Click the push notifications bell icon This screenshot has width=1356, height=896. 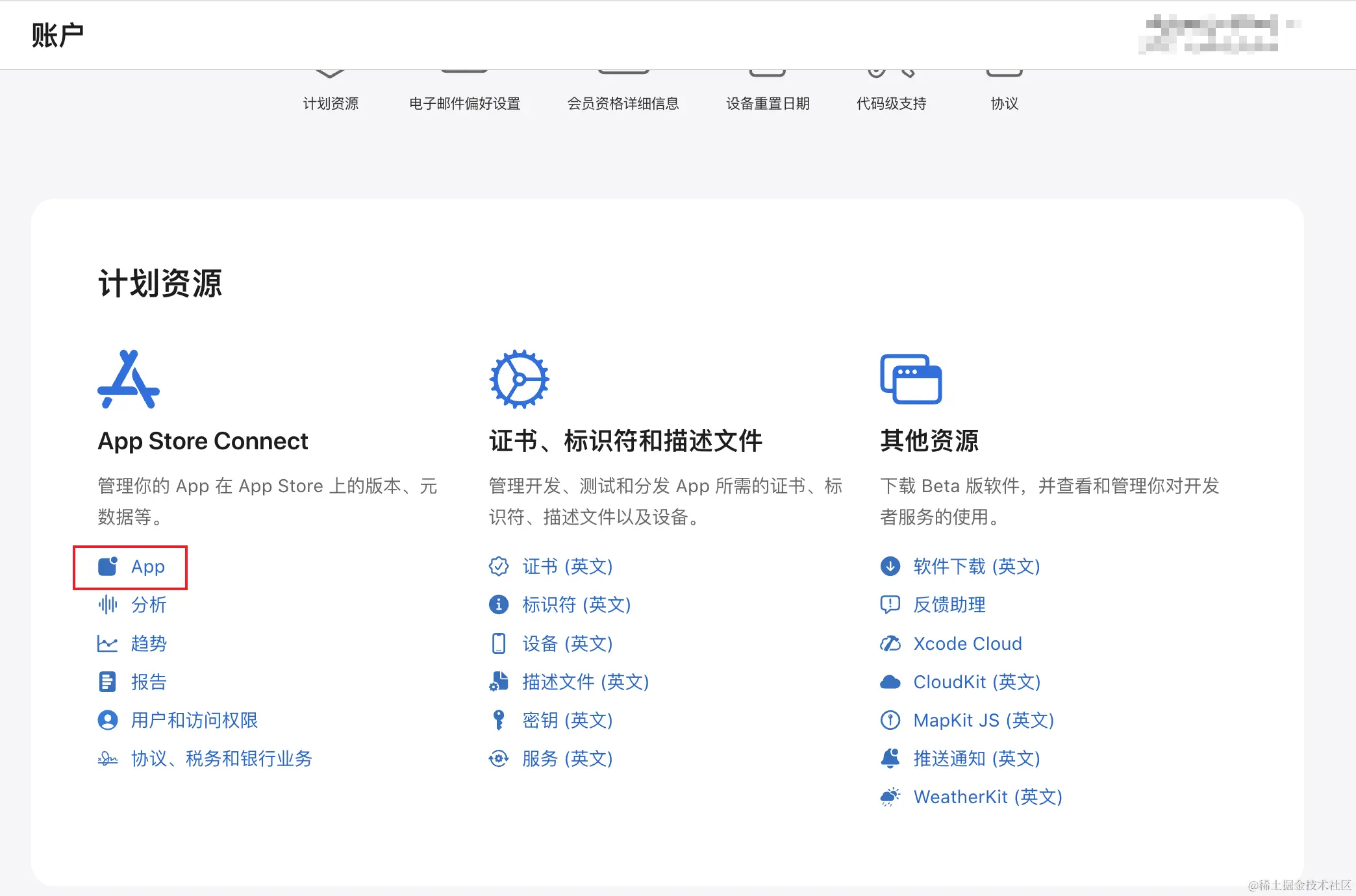pos(890,758)
